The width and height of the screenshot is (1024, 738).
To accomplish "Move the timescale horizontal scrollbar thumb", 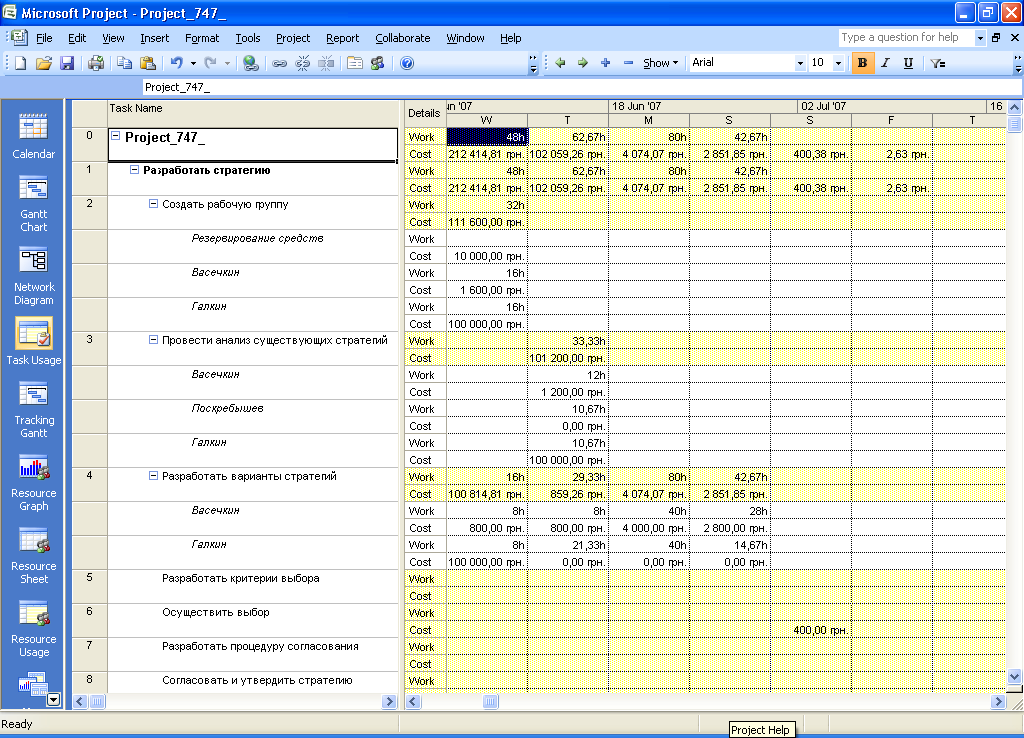I will (490, 701).
